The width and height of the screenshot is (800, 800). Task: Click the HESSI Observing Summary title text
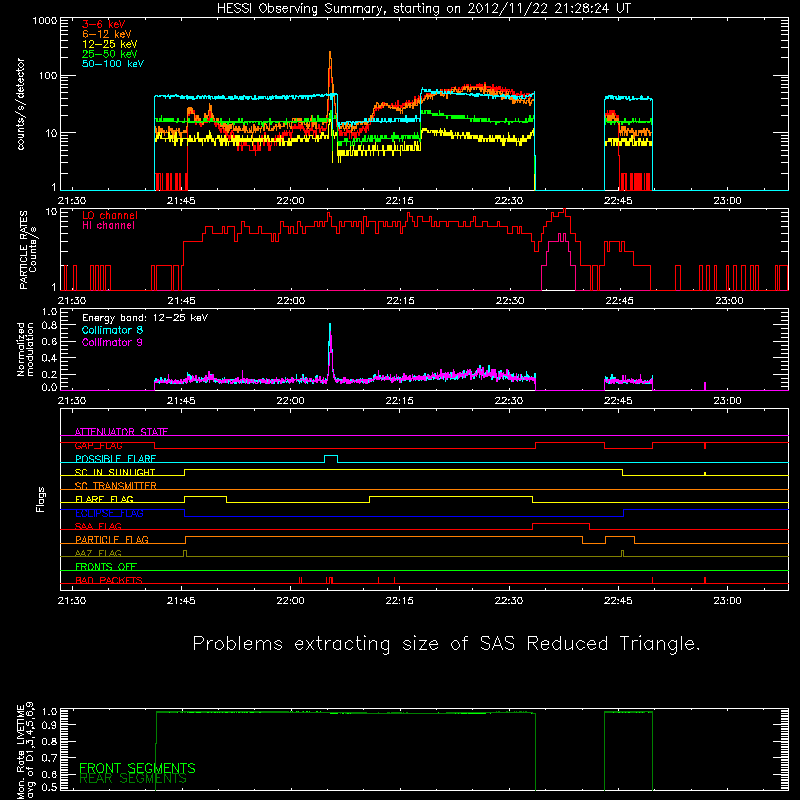(x=423, y=9)
